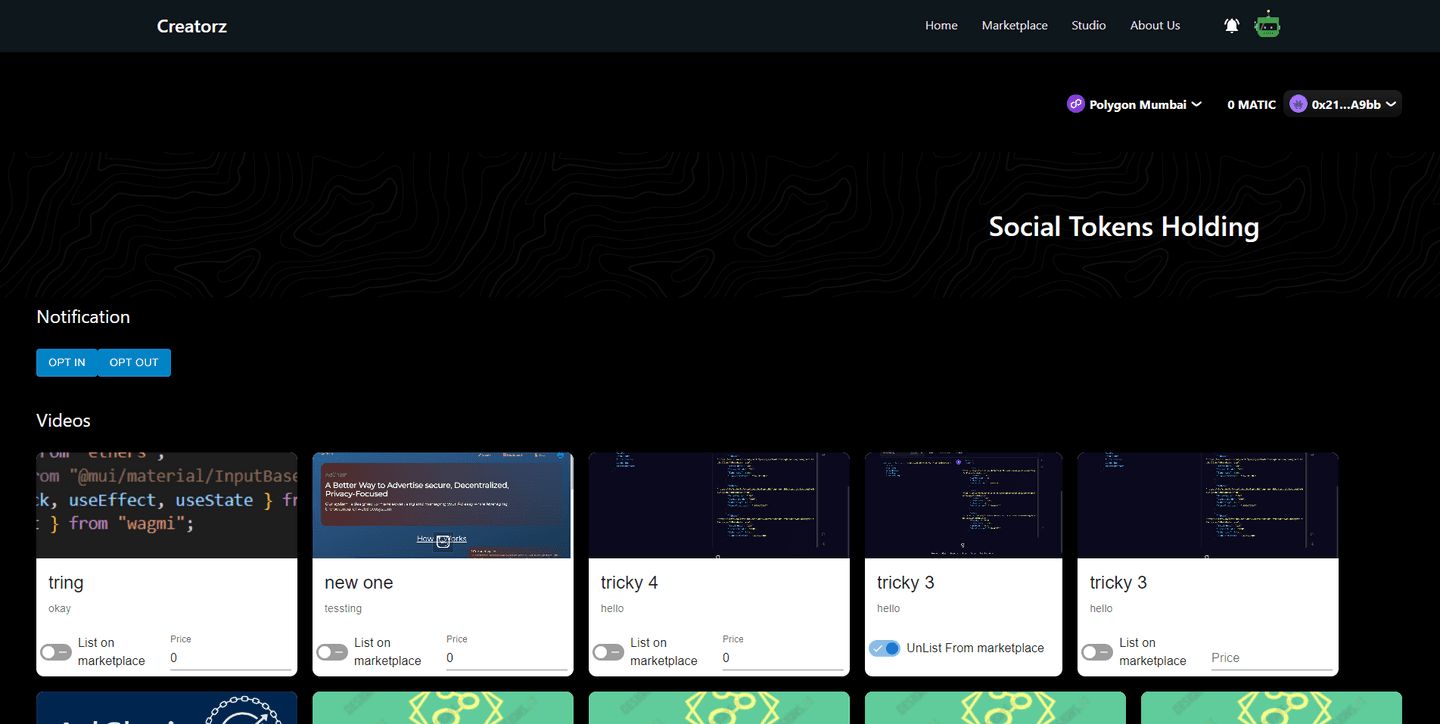The width and height of the screenshot is (1440, 724).
Task: Click hello description under tricky 4
Action: pos(612,608)
